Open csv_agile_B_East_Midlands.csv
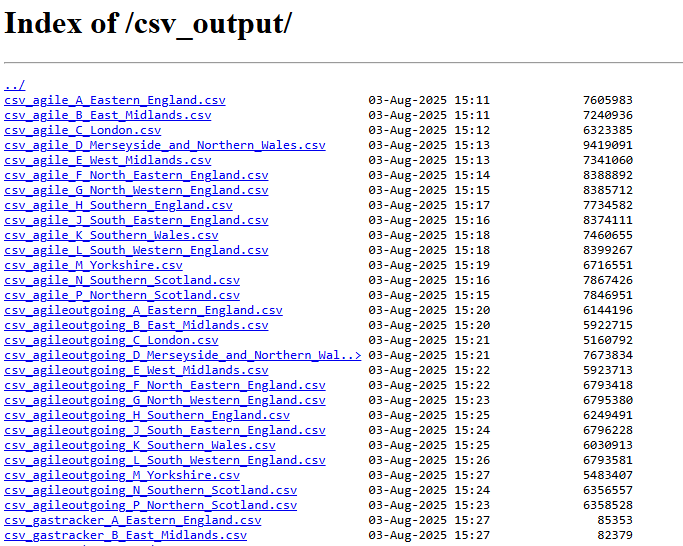The image size is (683, 546). (x=108, y=115)
